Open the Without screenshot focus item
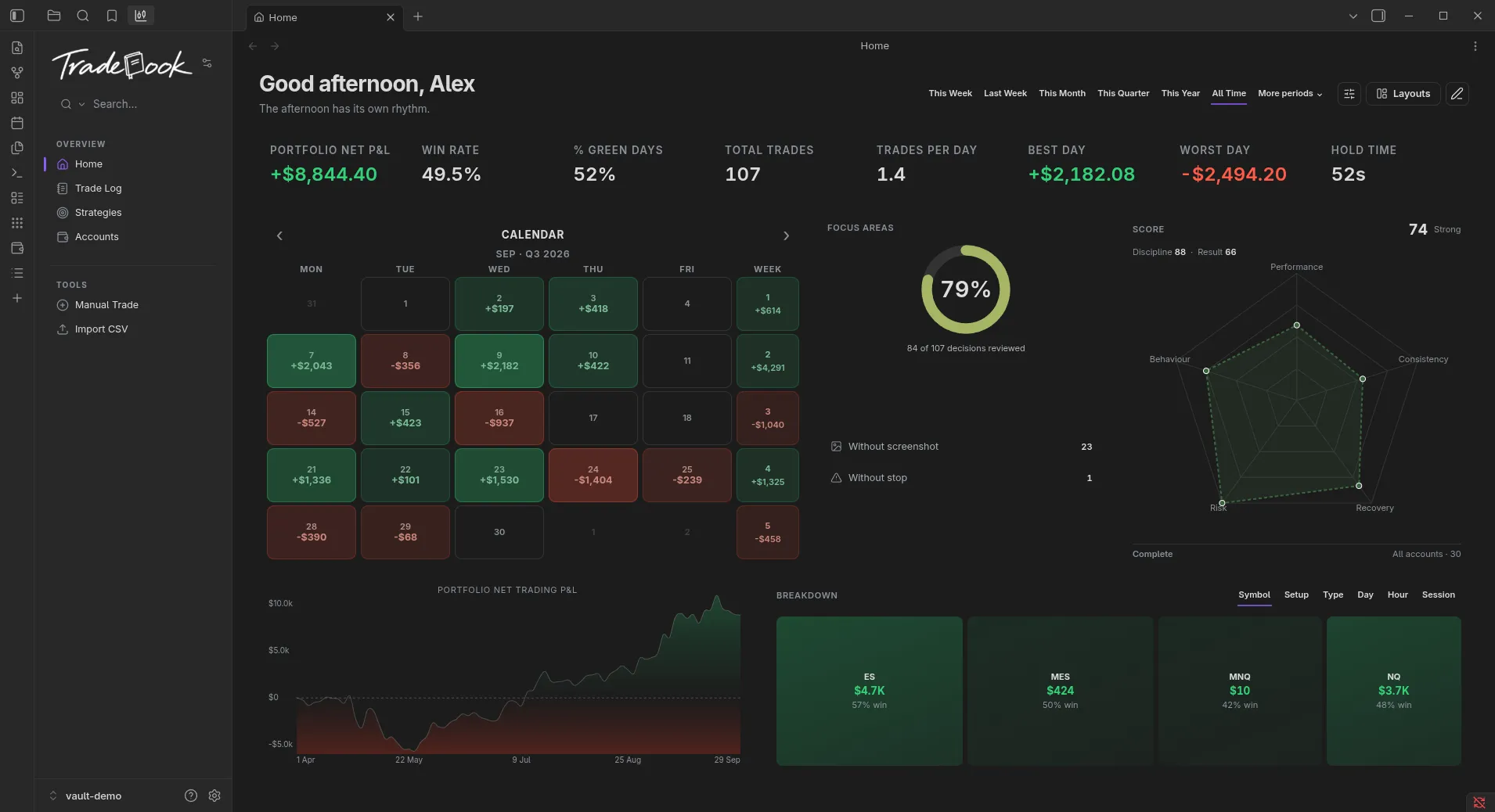The height and width of the screenshot is (812, 1495). [x=961, y=447]
